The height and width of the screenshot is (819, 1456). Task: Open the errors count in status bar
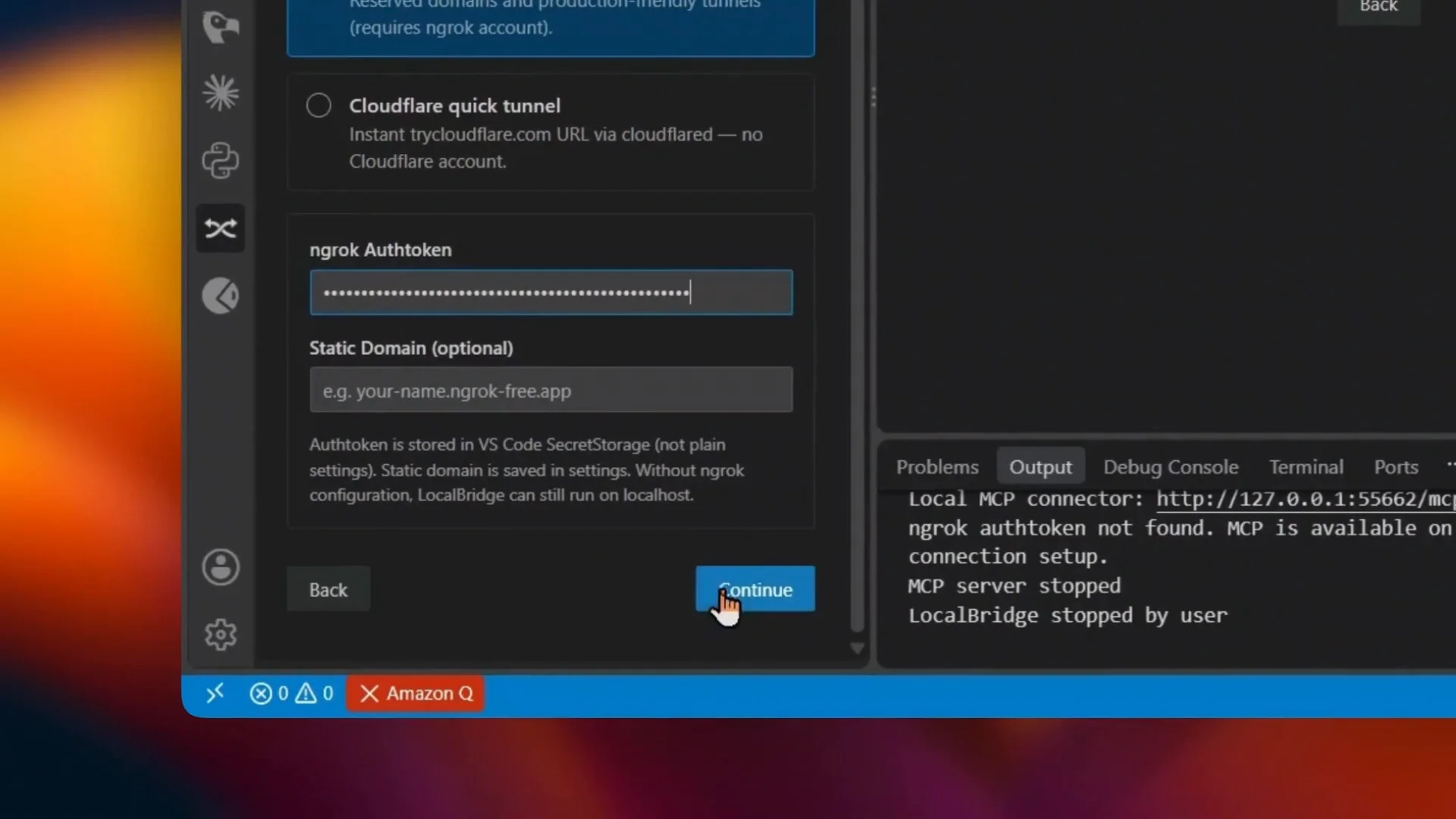[x=269, y=693]
